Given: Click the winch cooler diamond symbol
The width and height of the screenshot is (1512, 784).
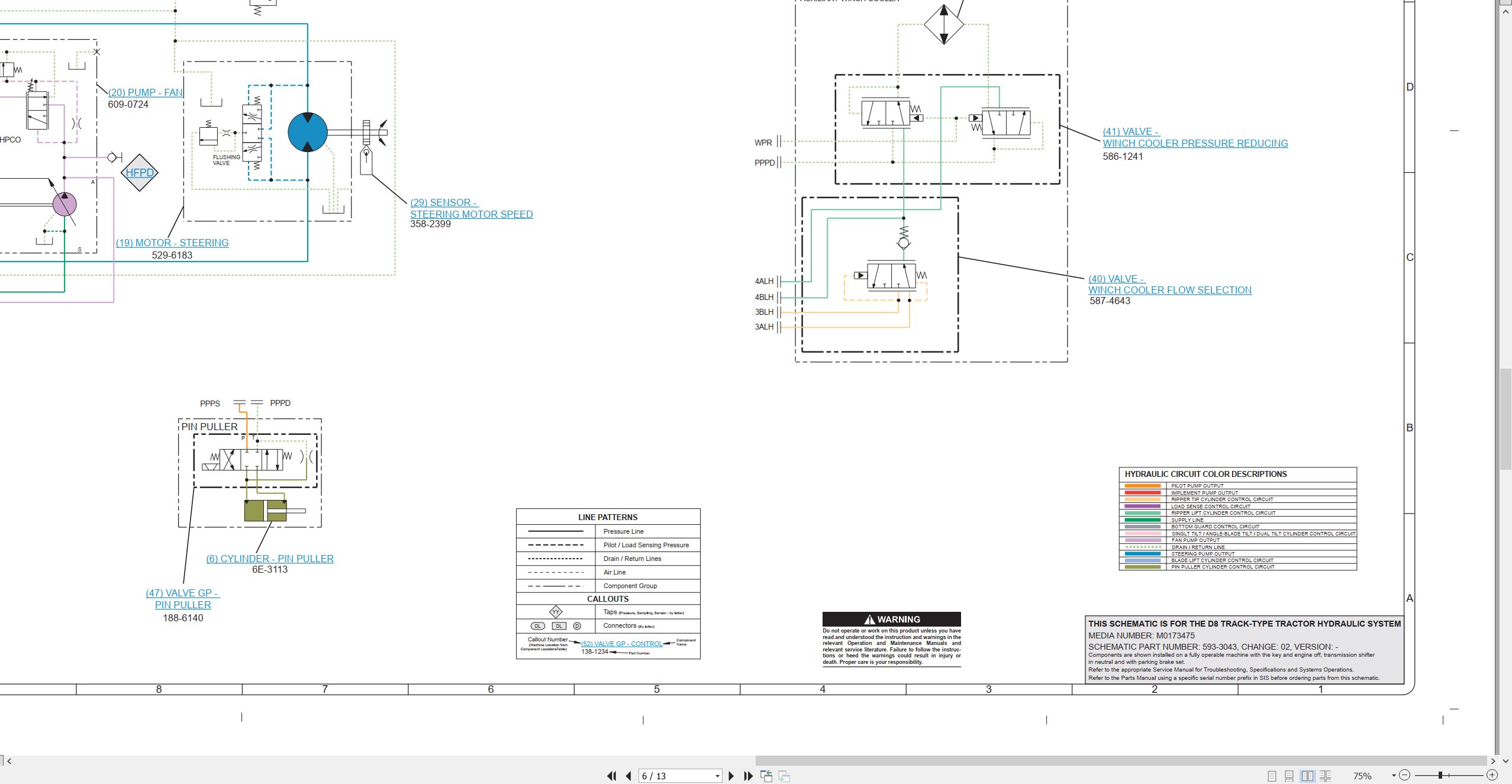Looking at the screenshot, I should (x=944, y=24).
